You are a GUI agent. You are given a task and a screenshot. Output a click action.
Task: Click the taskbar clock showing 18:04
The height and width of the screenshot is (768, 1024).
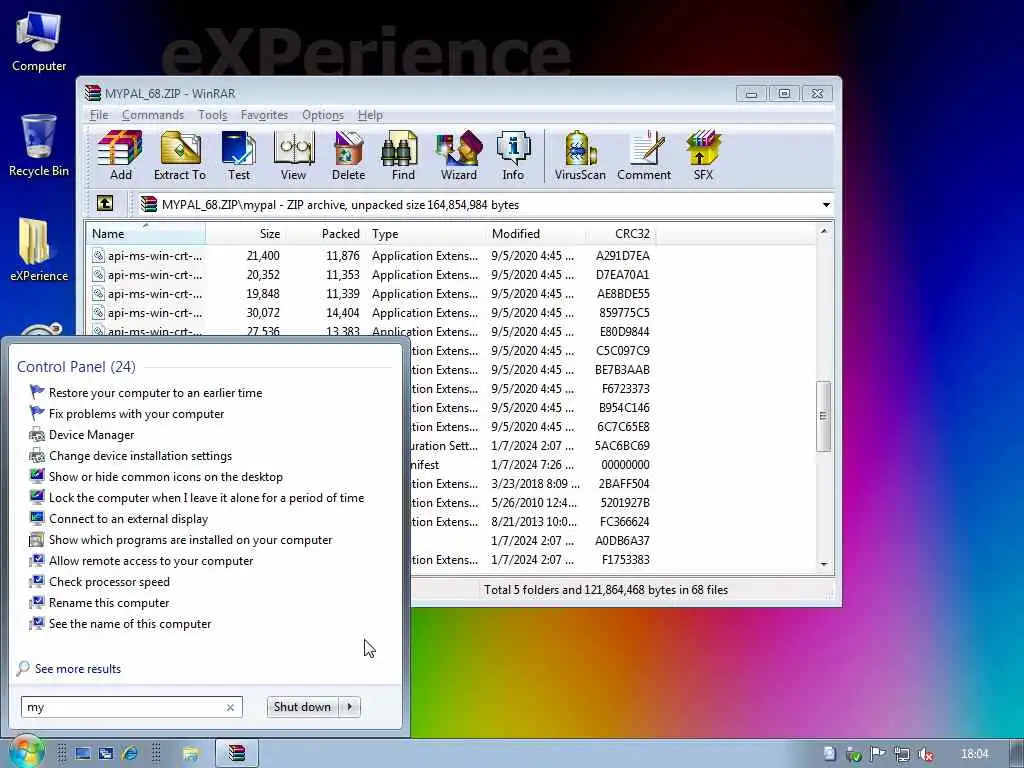(x=975, y=754)
